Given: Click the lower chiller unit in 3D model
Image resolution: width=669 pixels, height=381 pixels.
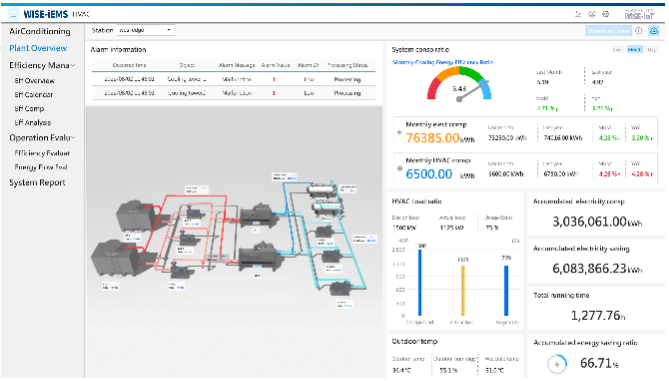Looking at the screenshot, I should coord(260,256).
